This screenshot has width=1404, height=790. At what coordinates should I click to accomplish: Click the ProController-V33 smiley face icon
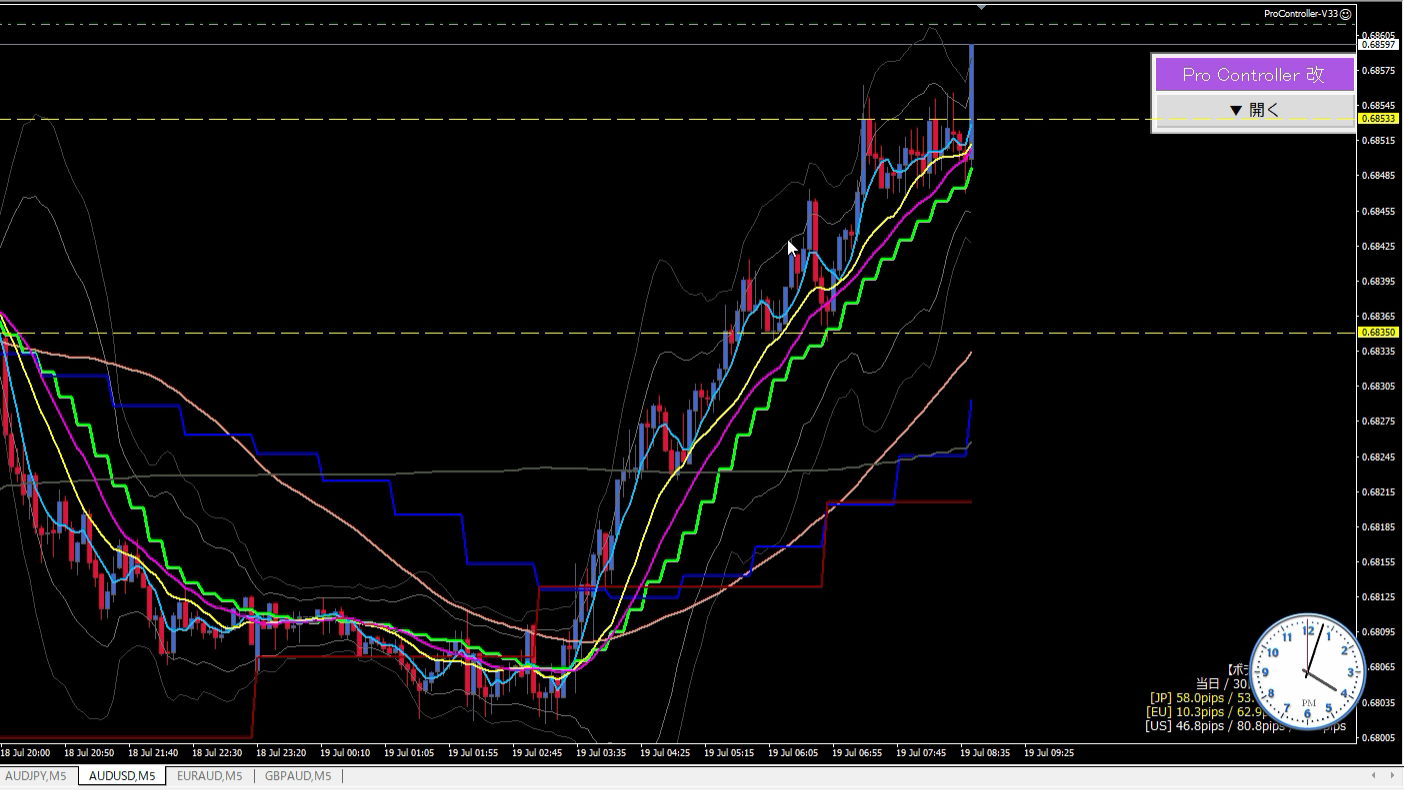pyautogui.click(x=1345, y=14)
